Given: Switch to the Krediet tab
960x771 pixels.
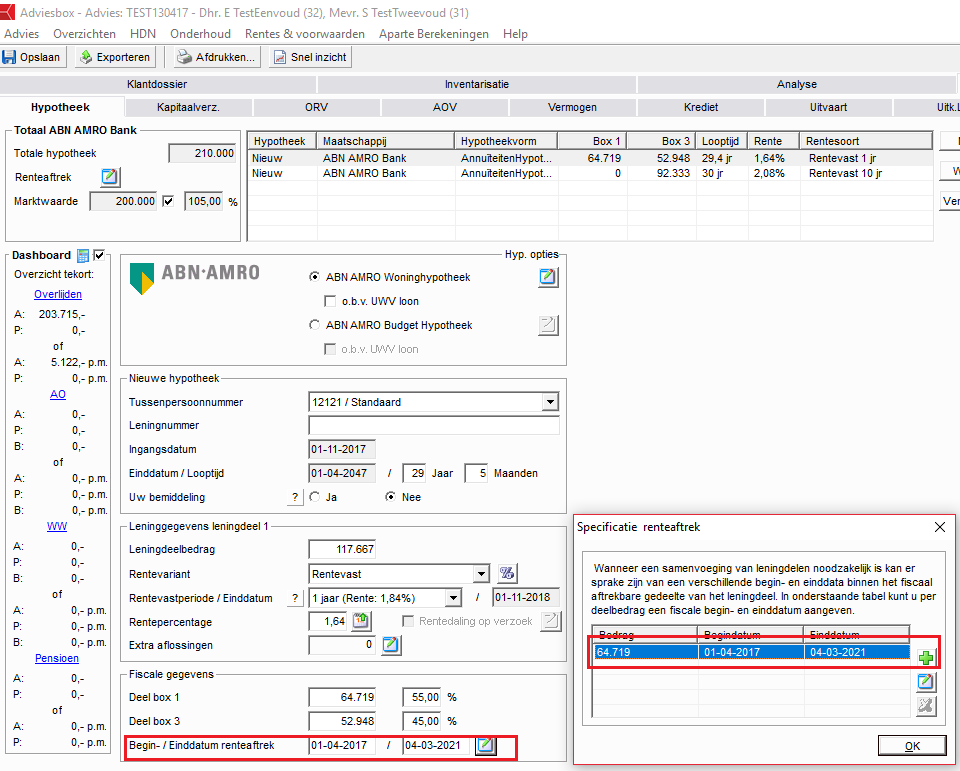Looking at the screenshot, I should pyautogui.click(x=701, y=107).
